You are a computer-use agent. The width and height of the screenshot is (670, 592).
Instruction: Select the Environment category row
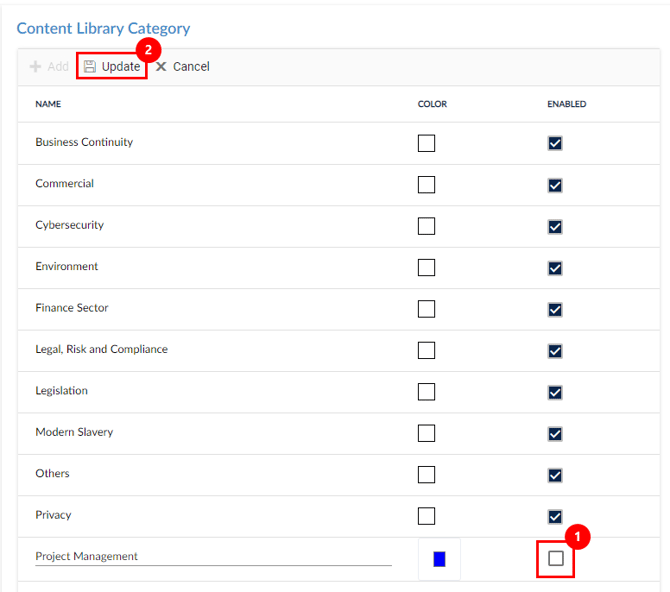67,267
